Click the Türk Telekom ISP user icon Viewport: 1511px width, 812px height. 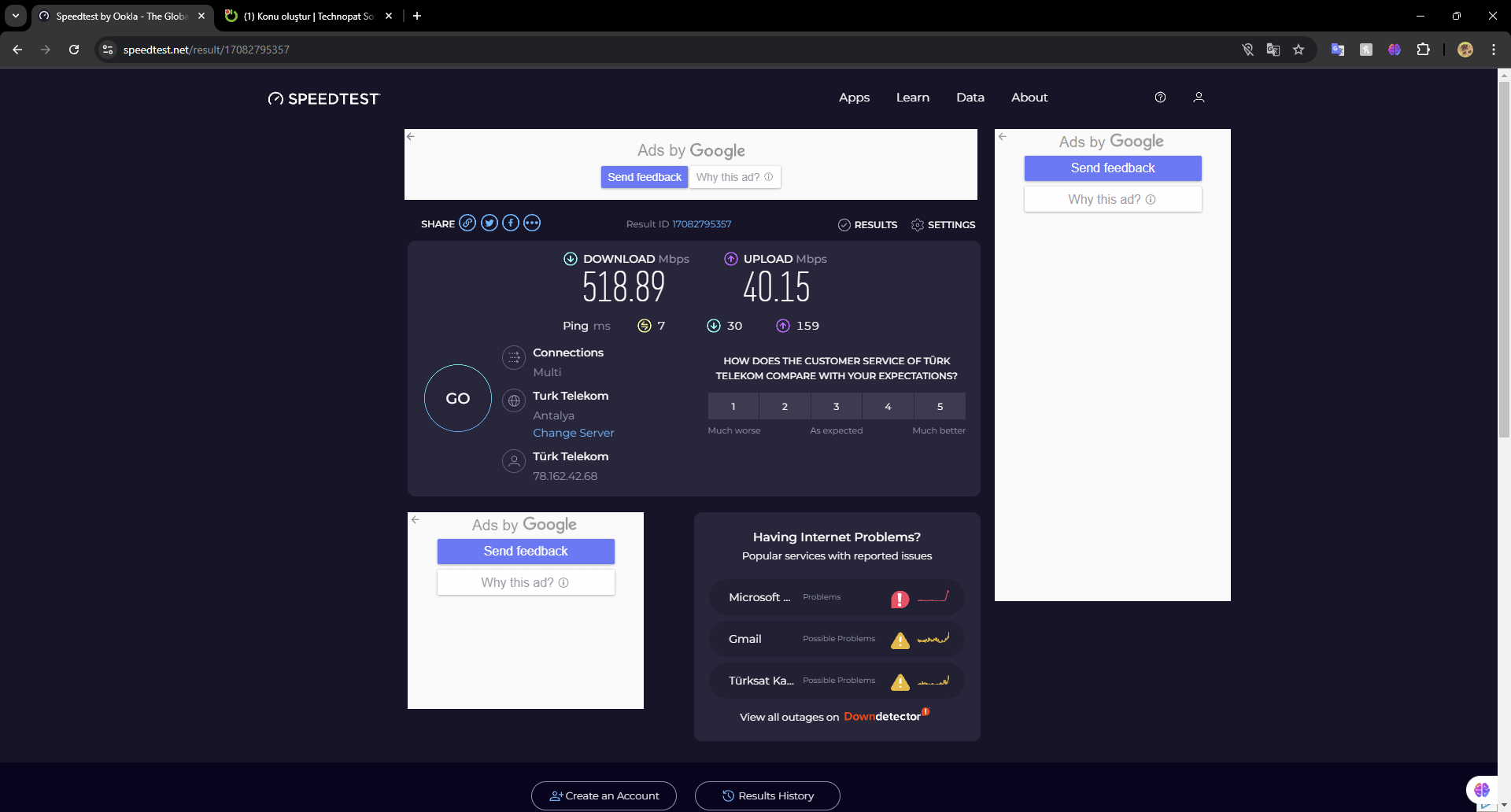click(x=514, y=461)
